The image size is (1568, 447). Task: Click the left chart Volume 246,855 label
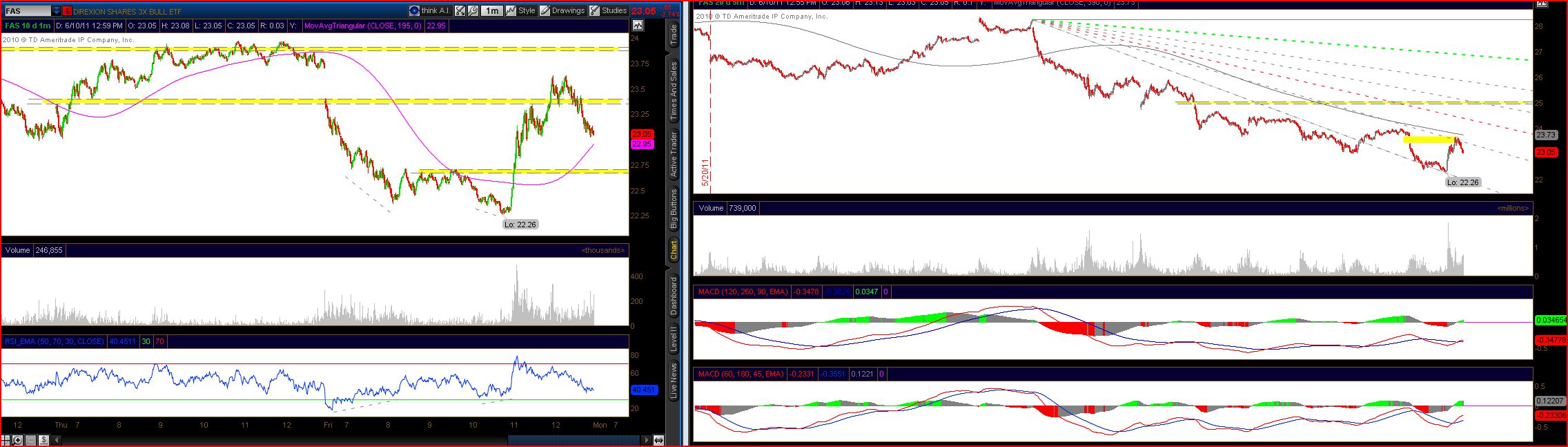34,250
